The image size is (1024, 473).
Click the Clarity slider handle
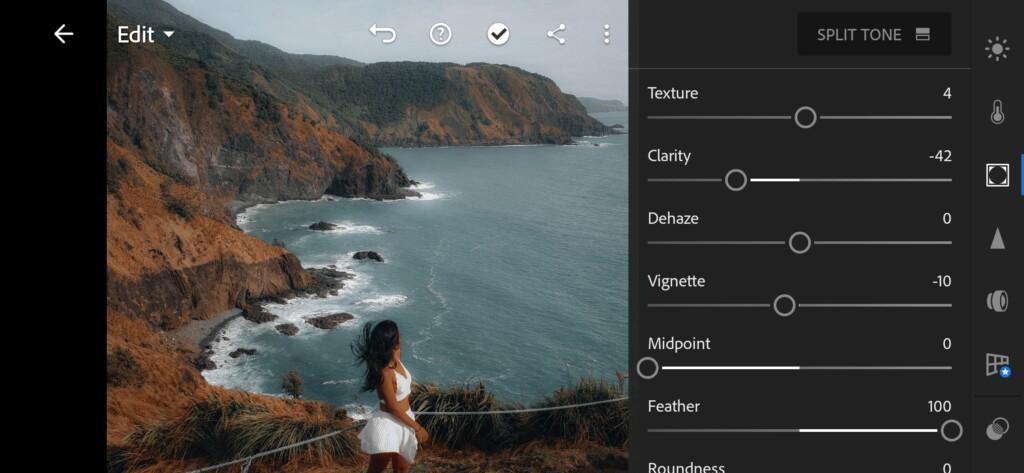pos(736,180)
